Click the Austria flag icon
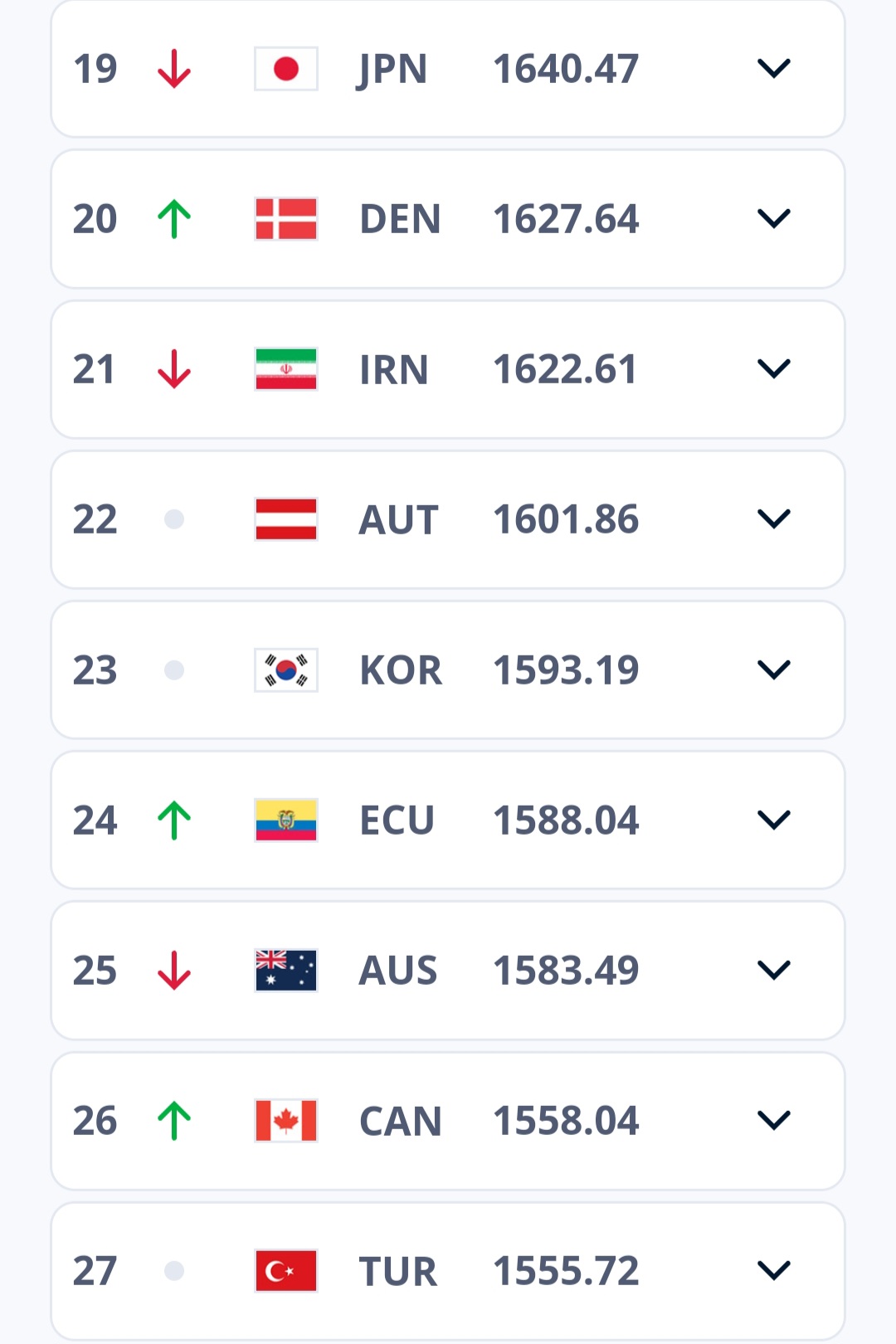Image resolution: width=896 pixels, height=1344 pixels. [x=286, y=519]
